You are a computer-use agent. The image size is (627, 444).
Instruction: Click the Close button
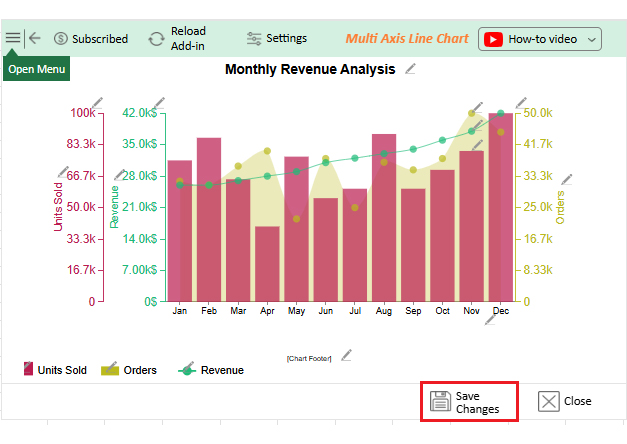pyautogui.click(x=565, y=401)
